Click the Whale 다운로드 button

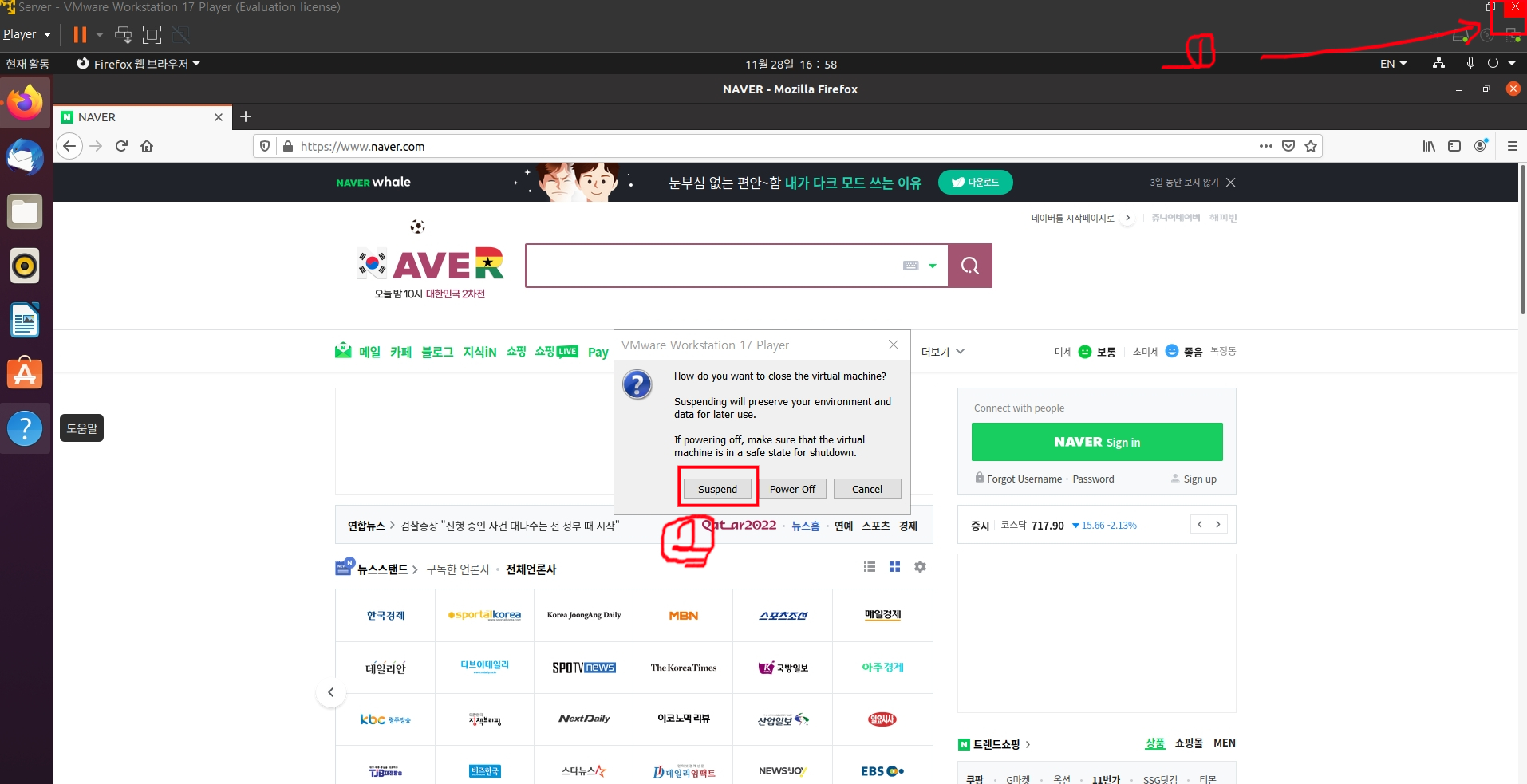(x=976, y=182)
